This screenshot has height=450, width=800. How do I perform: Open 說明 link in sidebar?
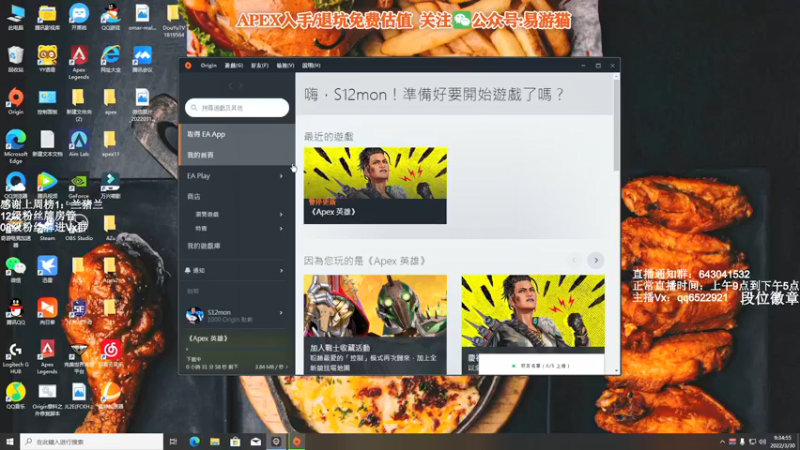193,291
